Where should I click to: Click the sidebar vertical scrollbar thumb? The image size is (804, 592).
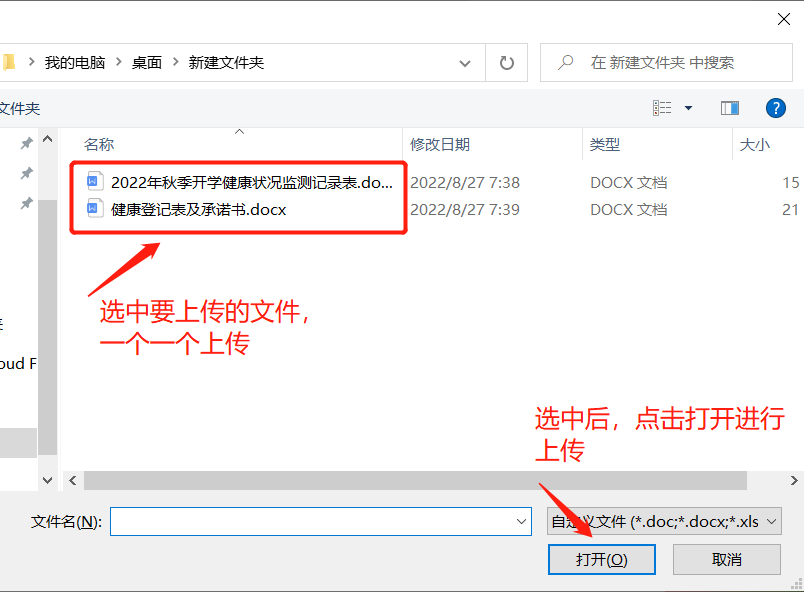[48, 327]
